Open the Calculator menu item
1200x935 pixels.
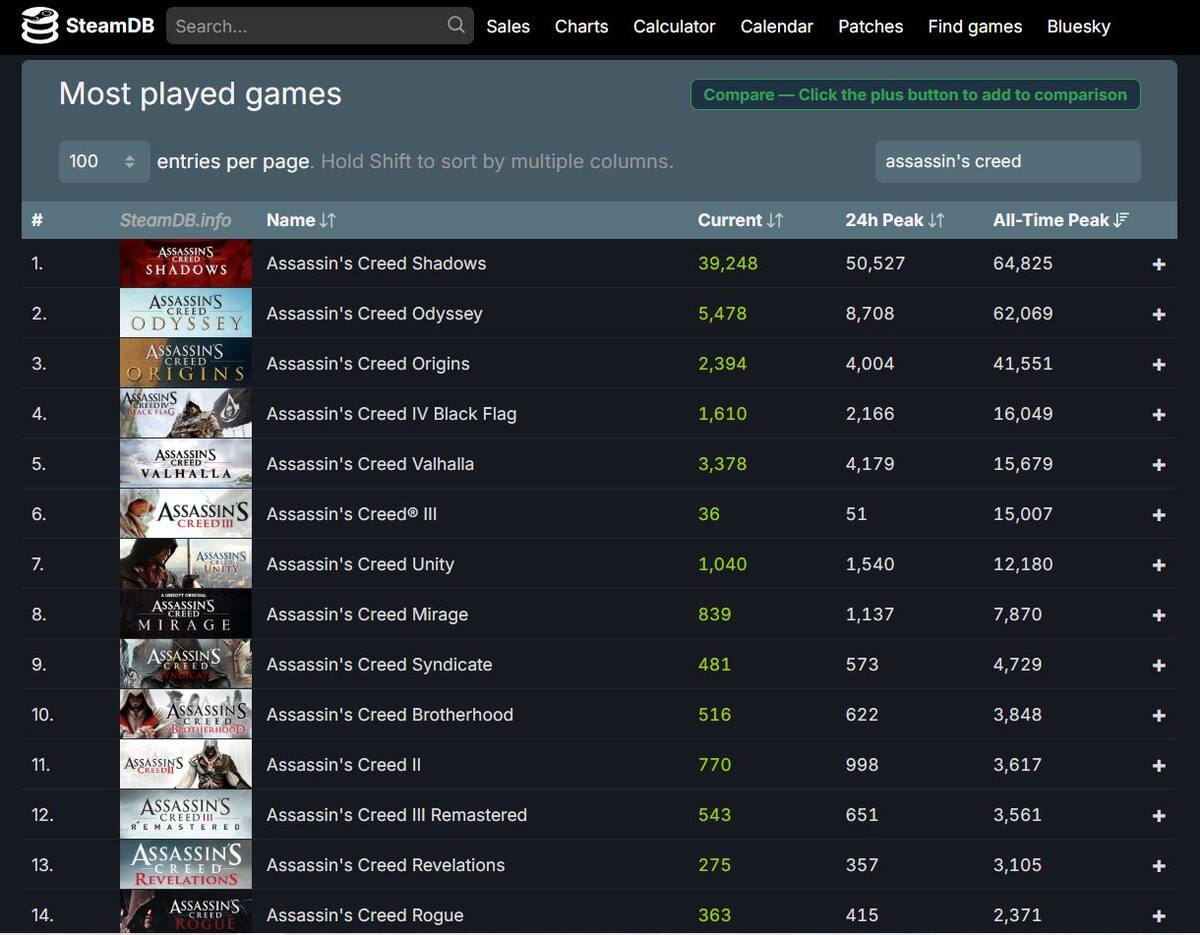674,26
